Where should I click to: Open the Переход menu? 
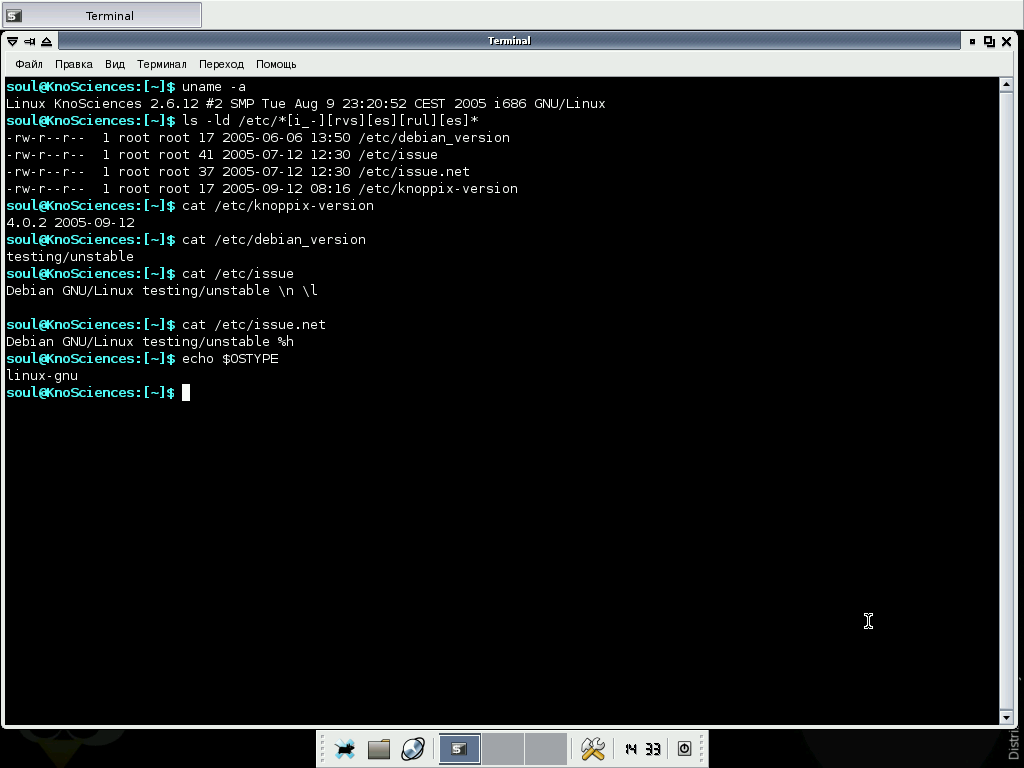(221, 64)
